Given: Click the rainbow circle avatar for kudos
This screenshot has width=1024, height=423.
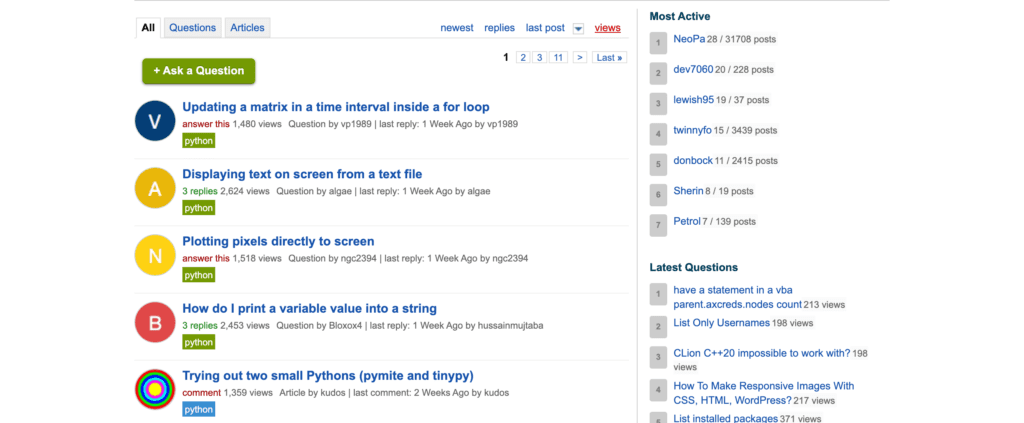Looking at the screenshot, I should coord(155,389).
